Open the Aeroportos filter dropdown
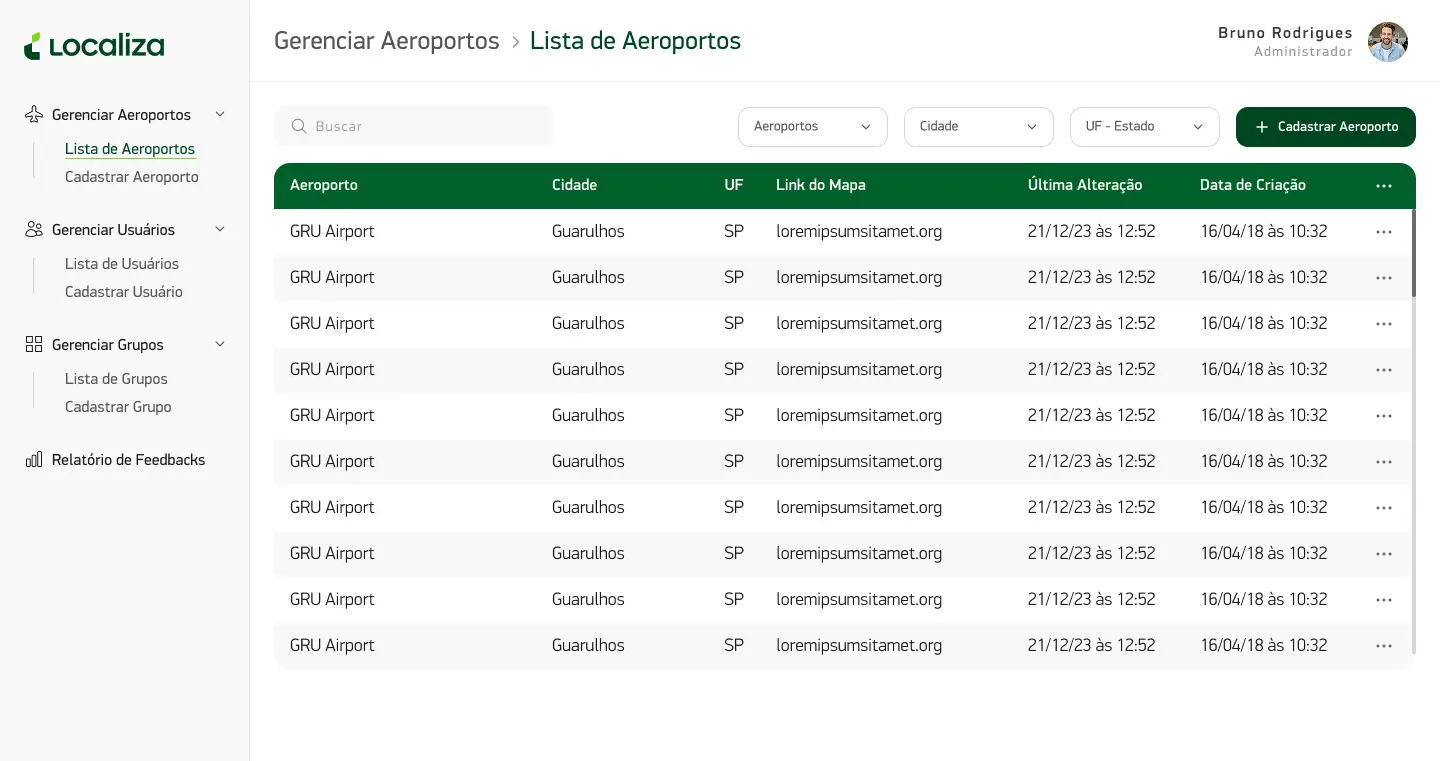 (812, 127)
